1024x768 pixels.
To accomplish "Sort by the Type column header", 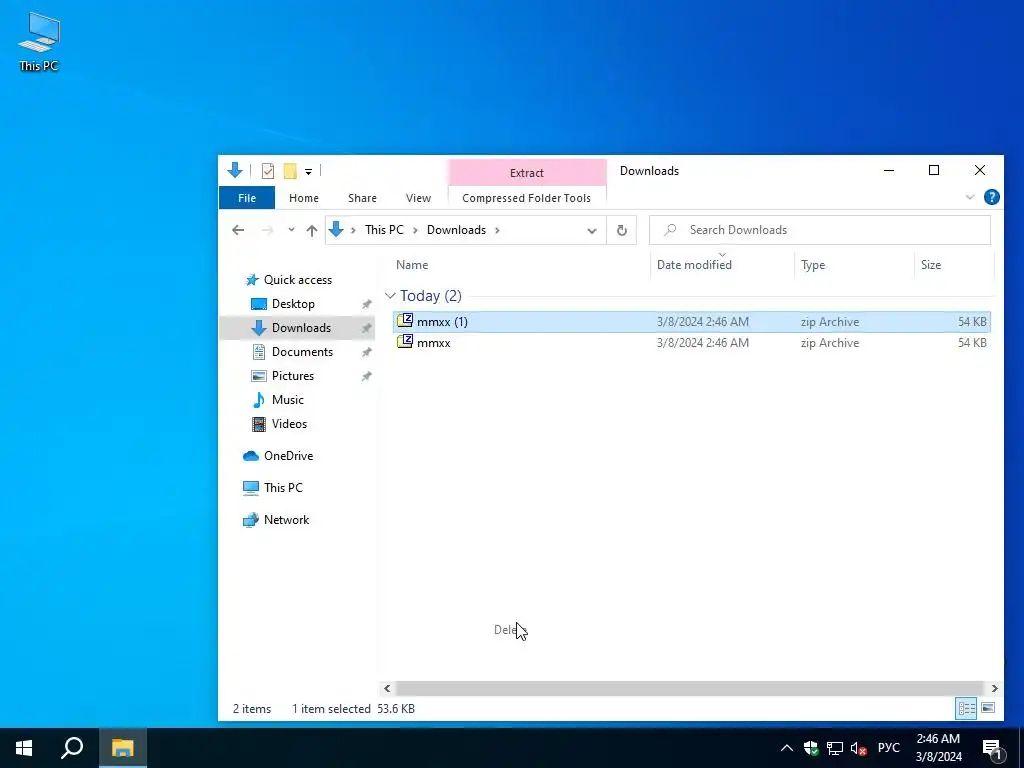I will pyautogui.click(x=813, y=264).
